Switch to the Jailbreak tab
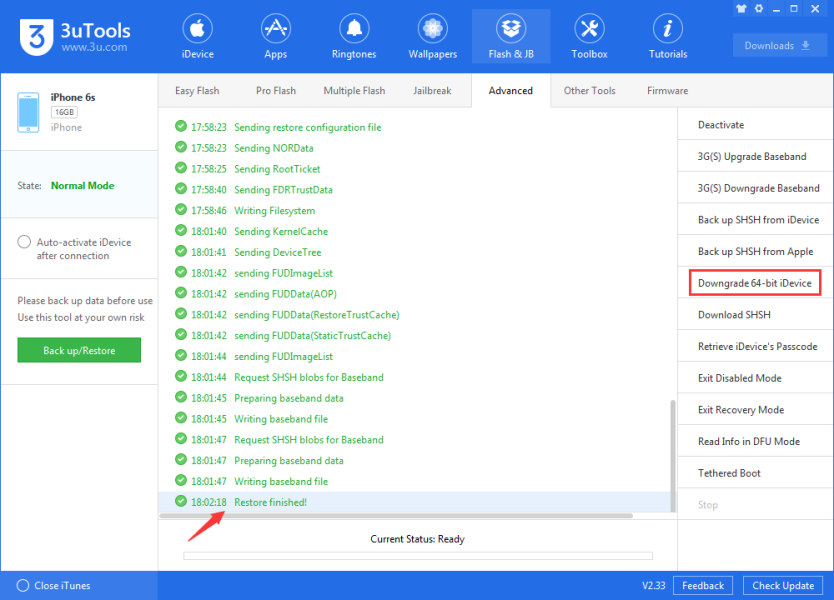This screenshot has height=600, width=834. point(432,91)
